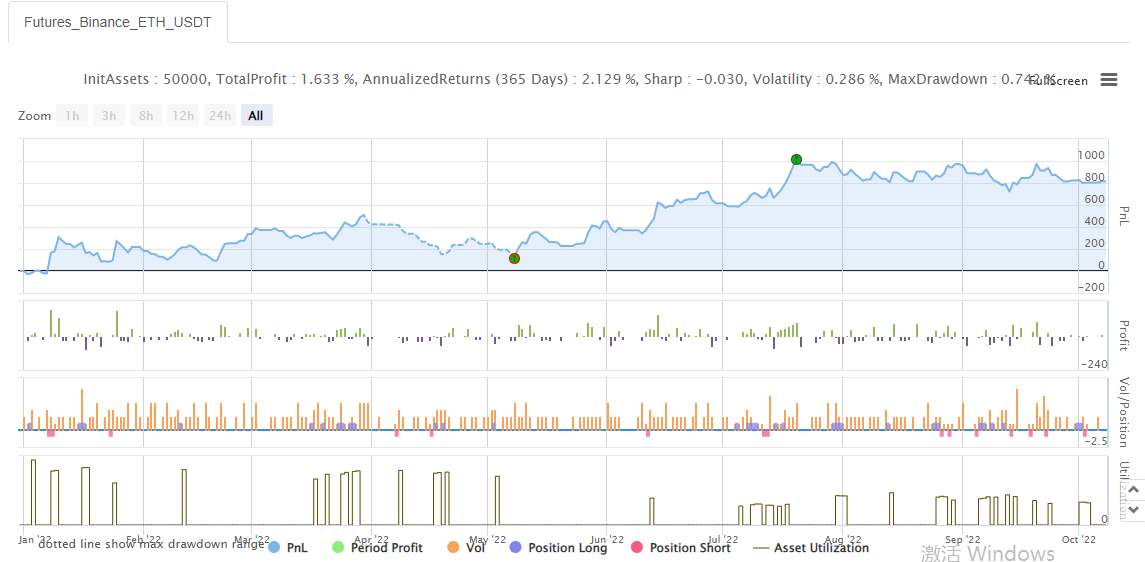The width and height of the screenshot is (1145, 562).
Task: Click the green peak marker on PnL line
Action: point(796,159)
